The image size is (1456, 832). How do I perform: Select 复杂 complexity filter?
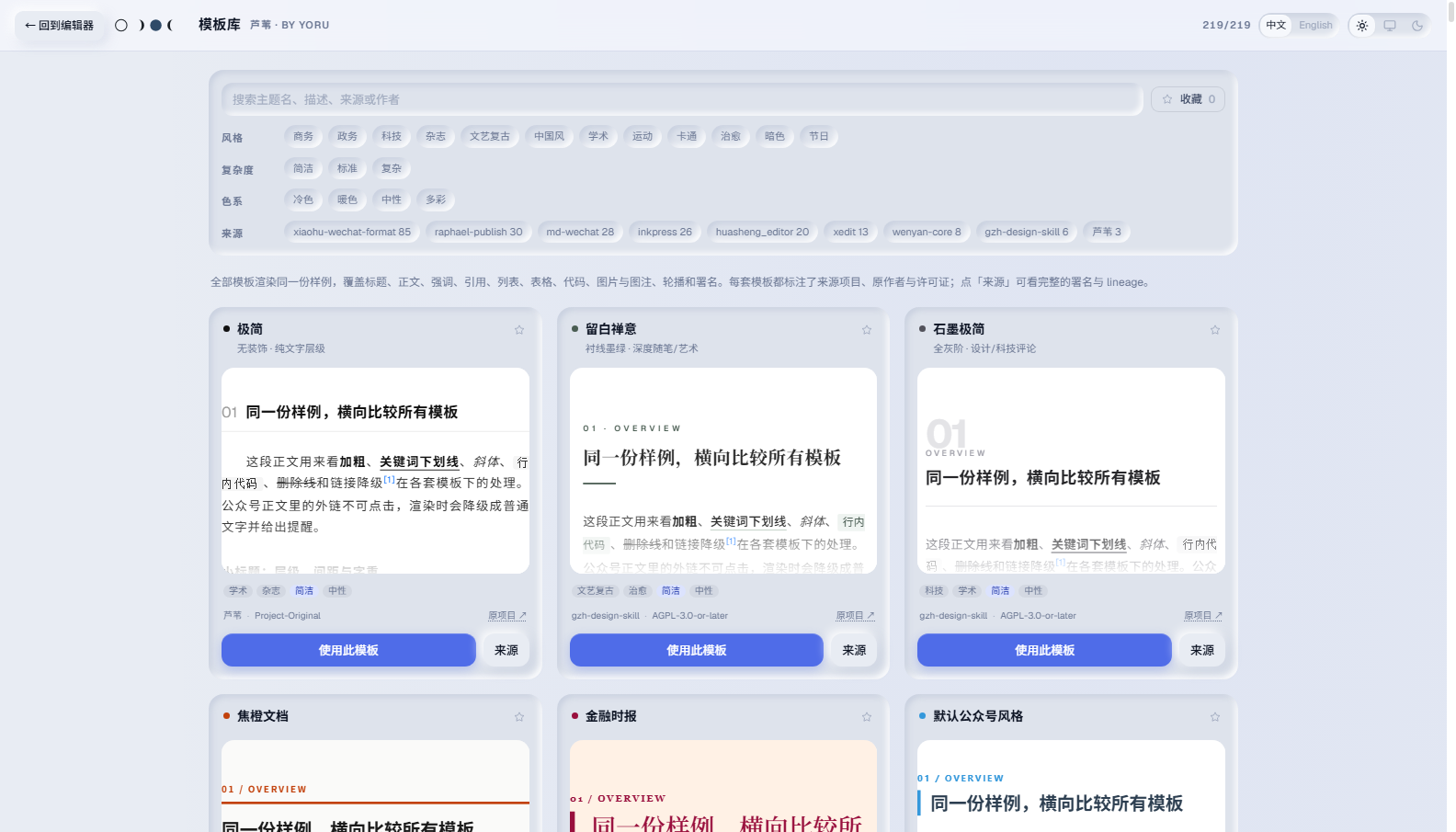(x=392, y=168)
